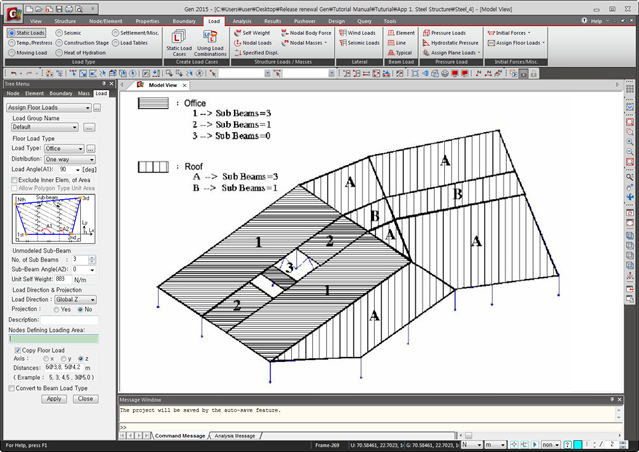Open Hydrostatic Pressure tool
The image size is (639, 452).
(x=450, y=43)
